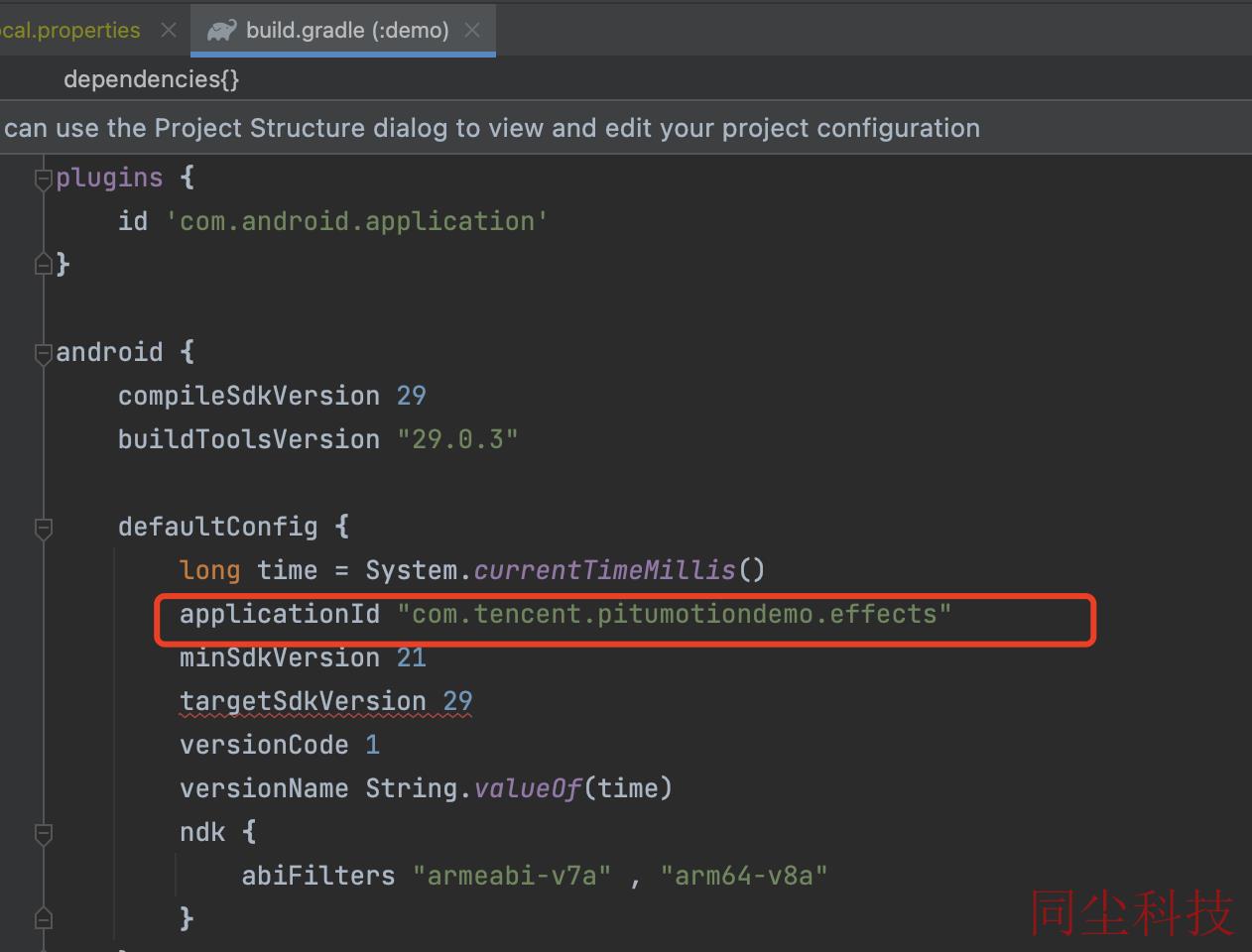
Task: Click the plugins closing brace fold marker
Action: 43,264
